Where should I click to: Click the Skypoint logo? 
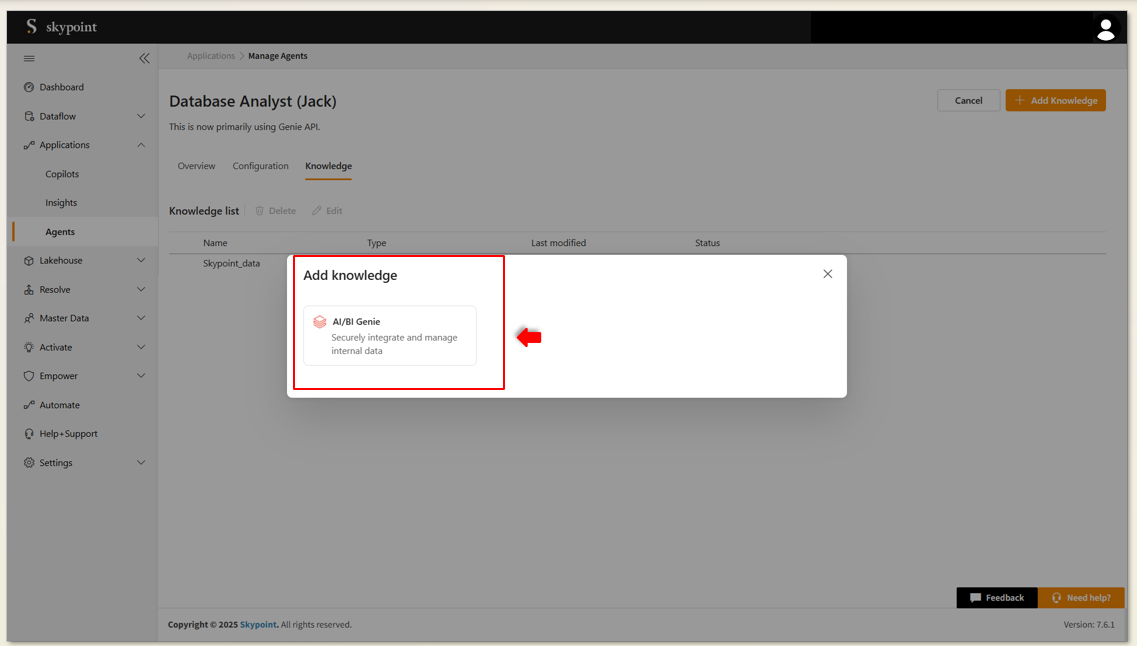[61, 27]
